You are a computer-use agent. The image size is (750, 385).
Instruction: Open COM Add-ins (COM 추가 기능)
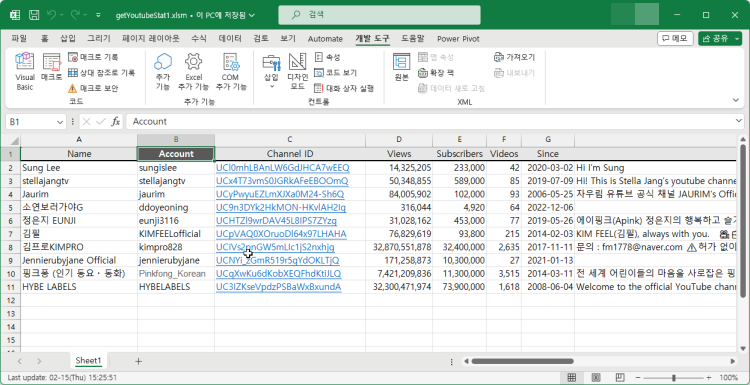[231, 72]
